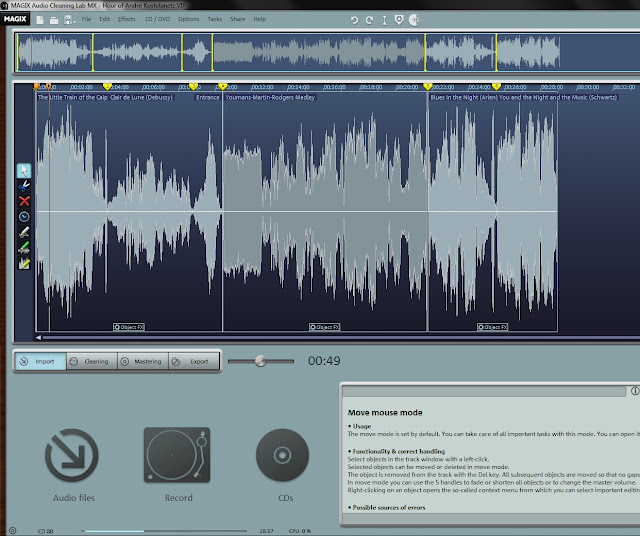Select the yellow pencil spectral draw tool

pos(24,263)
